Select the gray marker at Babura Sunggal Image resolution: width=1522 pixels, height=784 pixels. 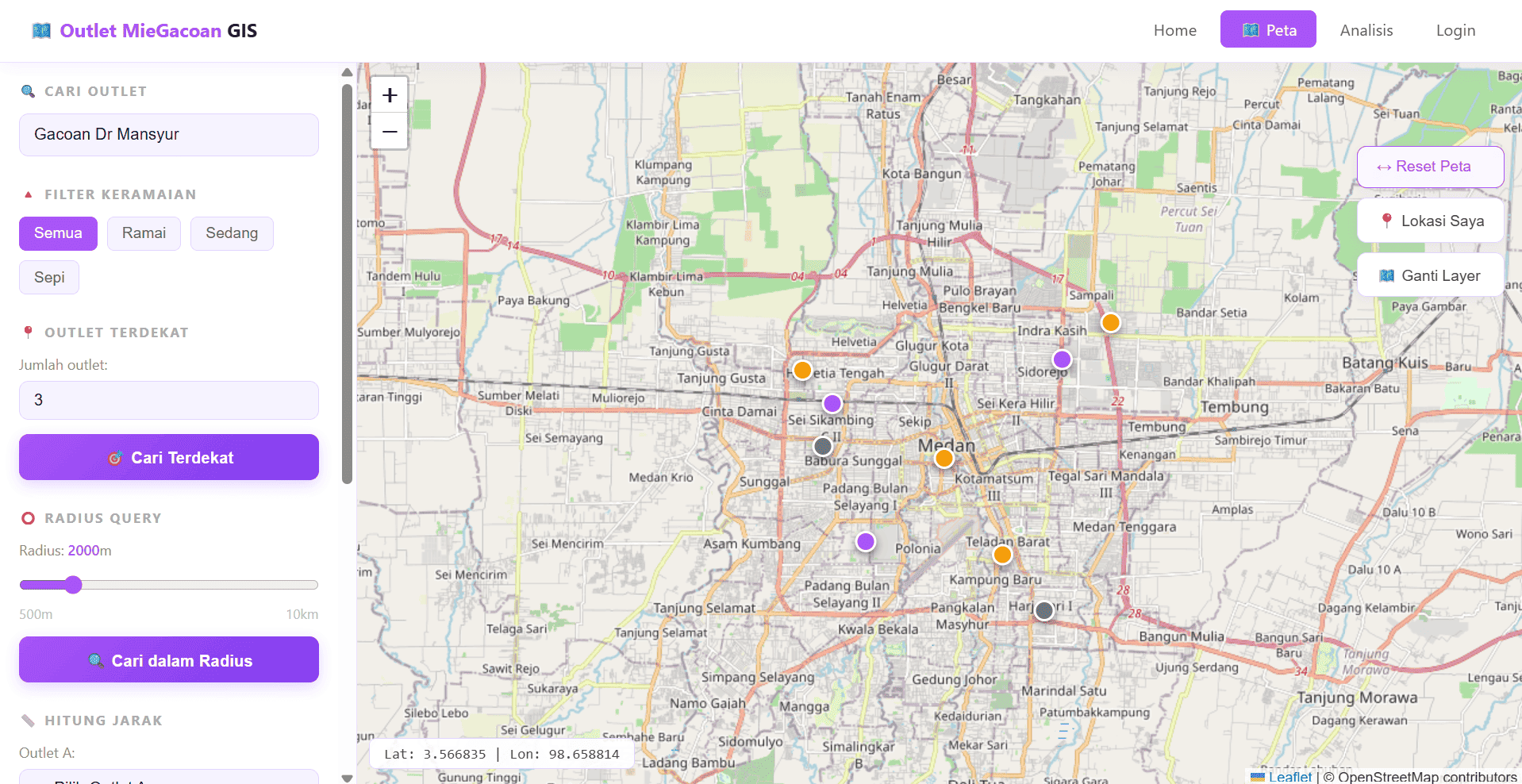tap(823, 446)
